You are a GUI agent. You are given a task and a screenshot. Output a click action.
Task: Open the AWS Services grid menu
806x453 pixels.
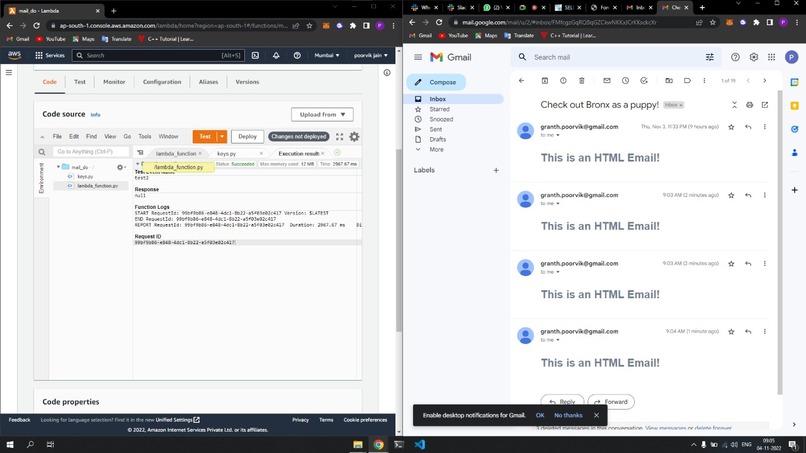[x=49, y=56]
